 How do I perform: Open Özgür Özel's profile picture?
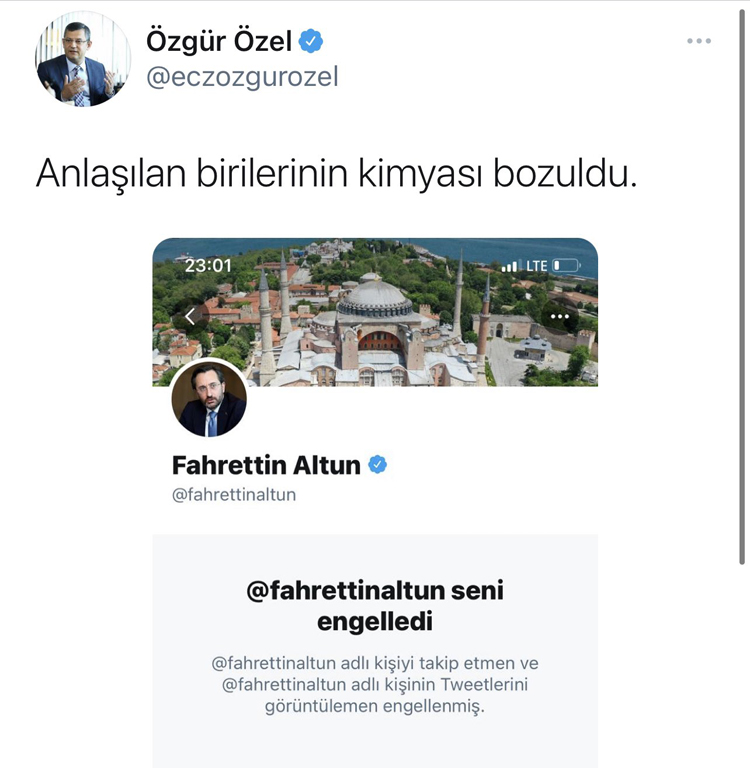(83, 59)
